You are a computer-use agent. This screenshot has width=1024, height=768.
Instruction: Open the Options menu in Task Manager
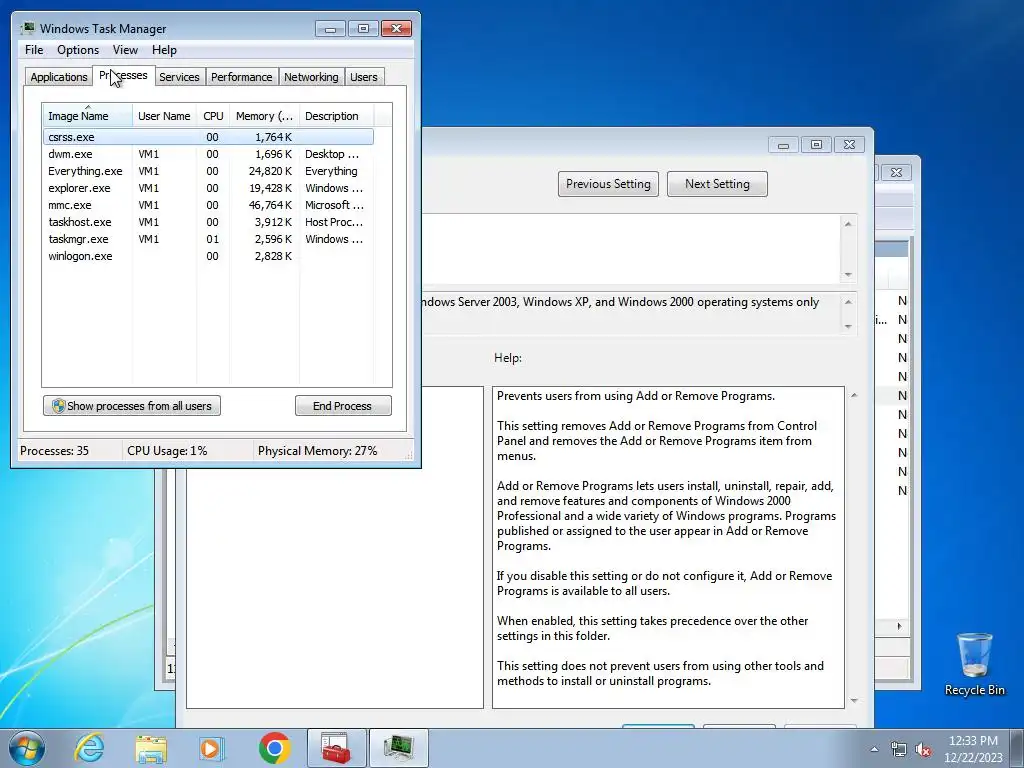point(78,50)
